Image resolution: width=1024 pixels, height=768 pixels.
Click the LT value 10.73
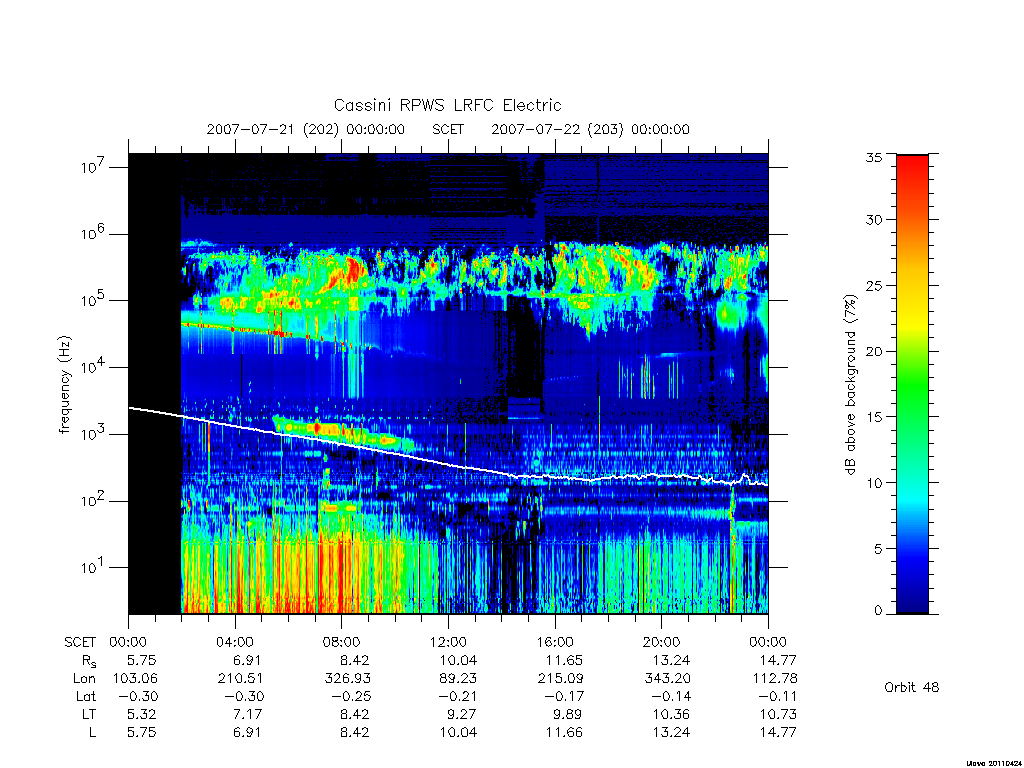tap(778, 714)
